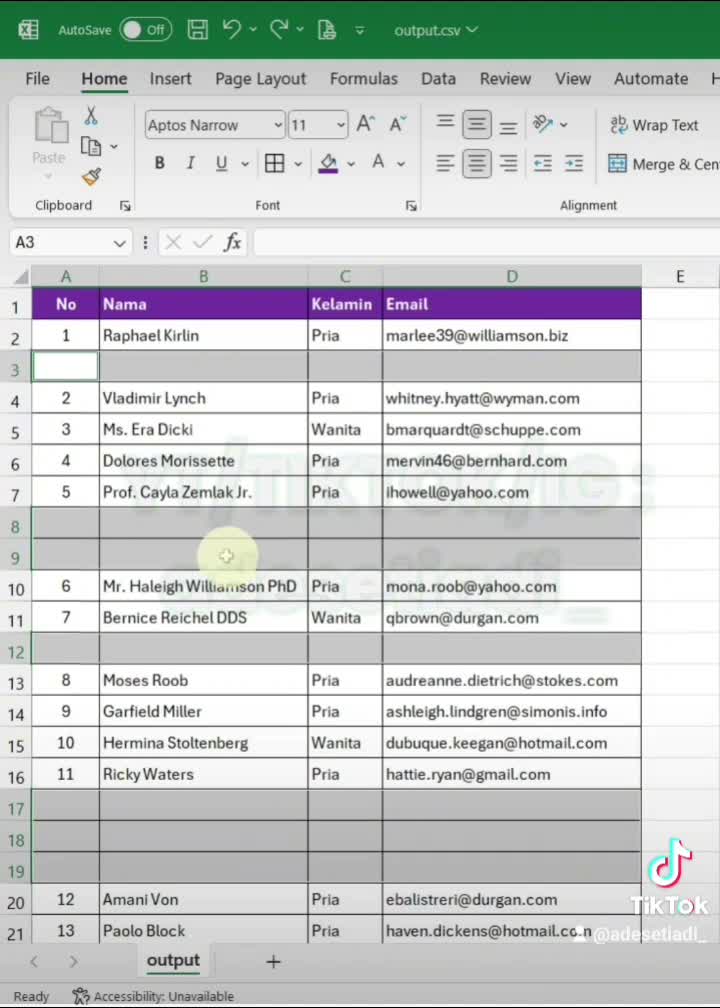
Task: Select the Home ribbon tab
Action: (x=104, y=78)
